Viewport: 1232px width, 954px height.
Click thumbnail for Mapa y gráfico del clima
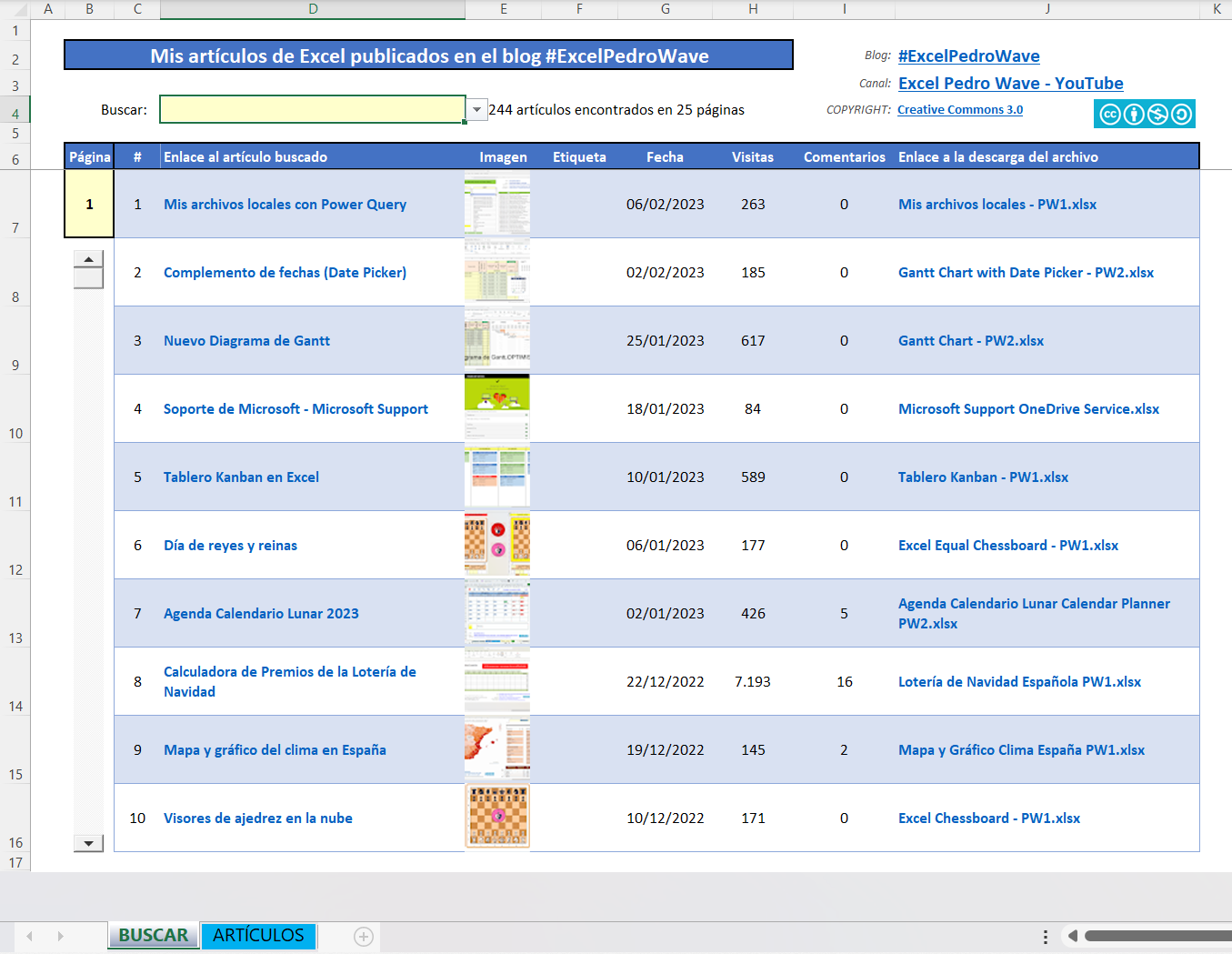497,749
